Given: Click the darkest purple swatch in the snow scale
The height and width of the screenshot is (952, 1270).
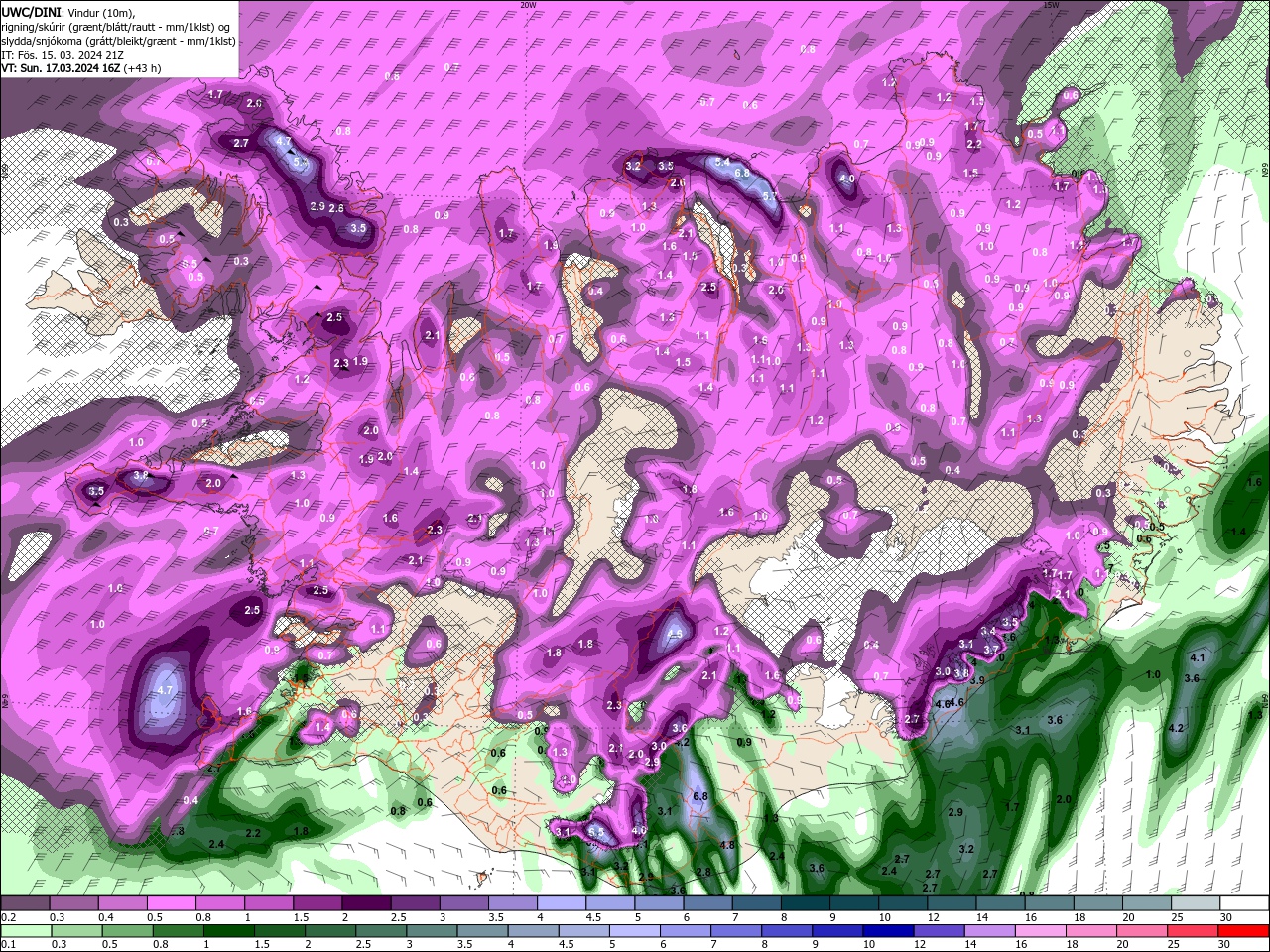Looking at the screenshot, I should tap(366, 903).
